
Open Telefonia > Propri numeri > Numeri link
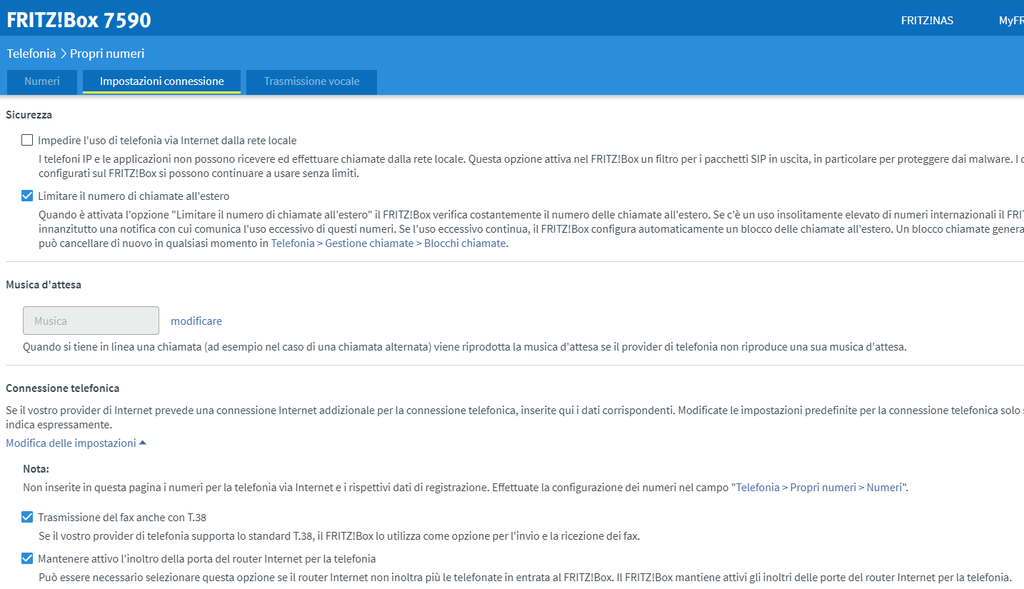819,487
